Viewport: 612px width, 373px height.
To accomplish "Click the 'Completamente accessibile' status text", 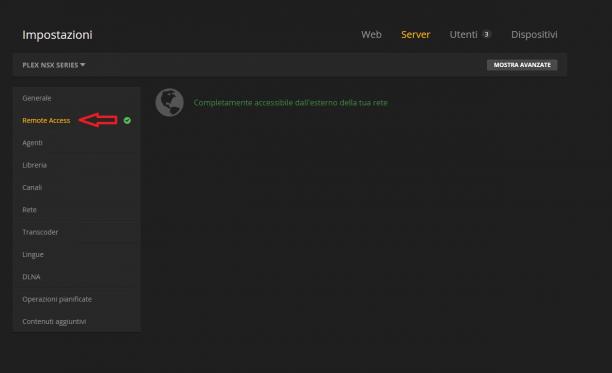I will point(290,103).
